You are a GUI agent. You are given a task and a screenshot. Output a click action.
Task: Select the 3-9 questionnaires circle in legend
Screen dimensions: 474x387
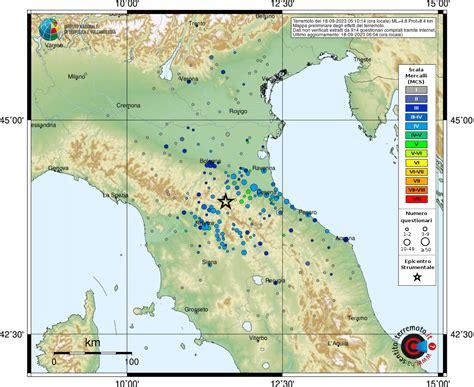point(425,229)
